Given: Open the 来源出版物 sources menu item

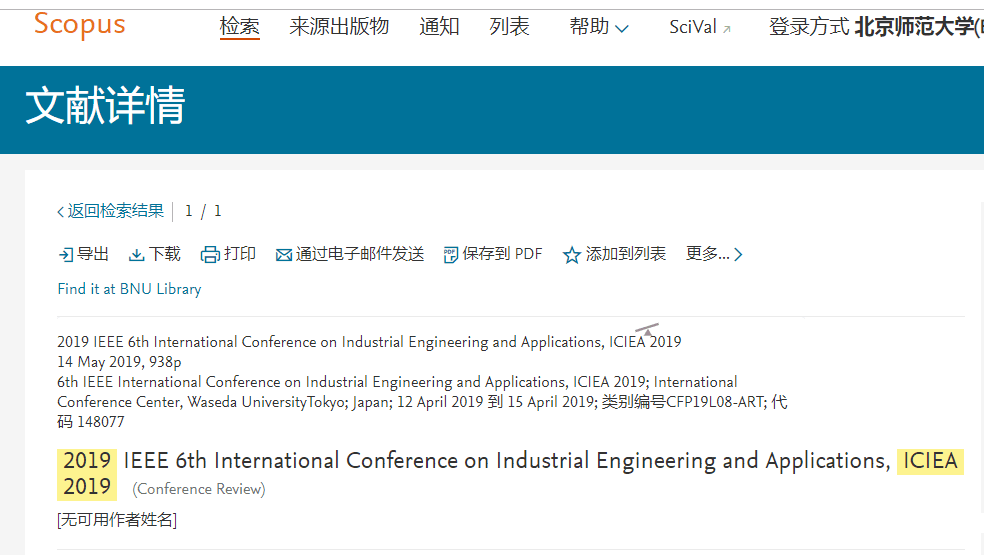Looking at the screenshot, I should click(340, 26).
